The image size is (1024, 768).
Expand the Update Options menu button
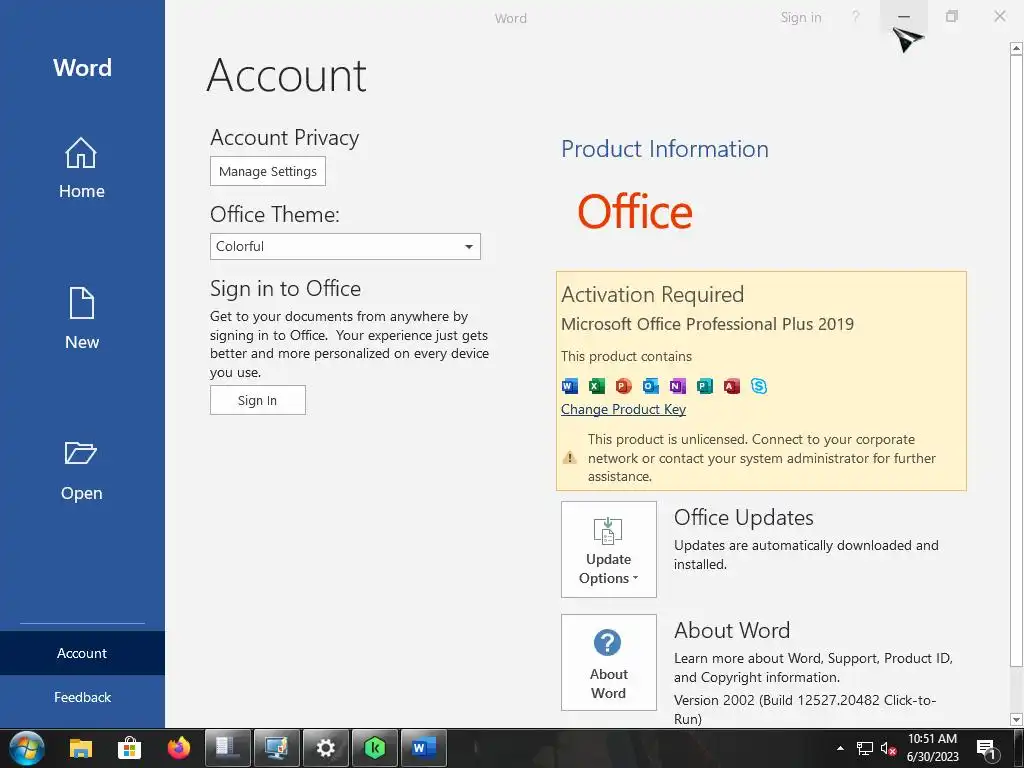[x=609, y=549]
